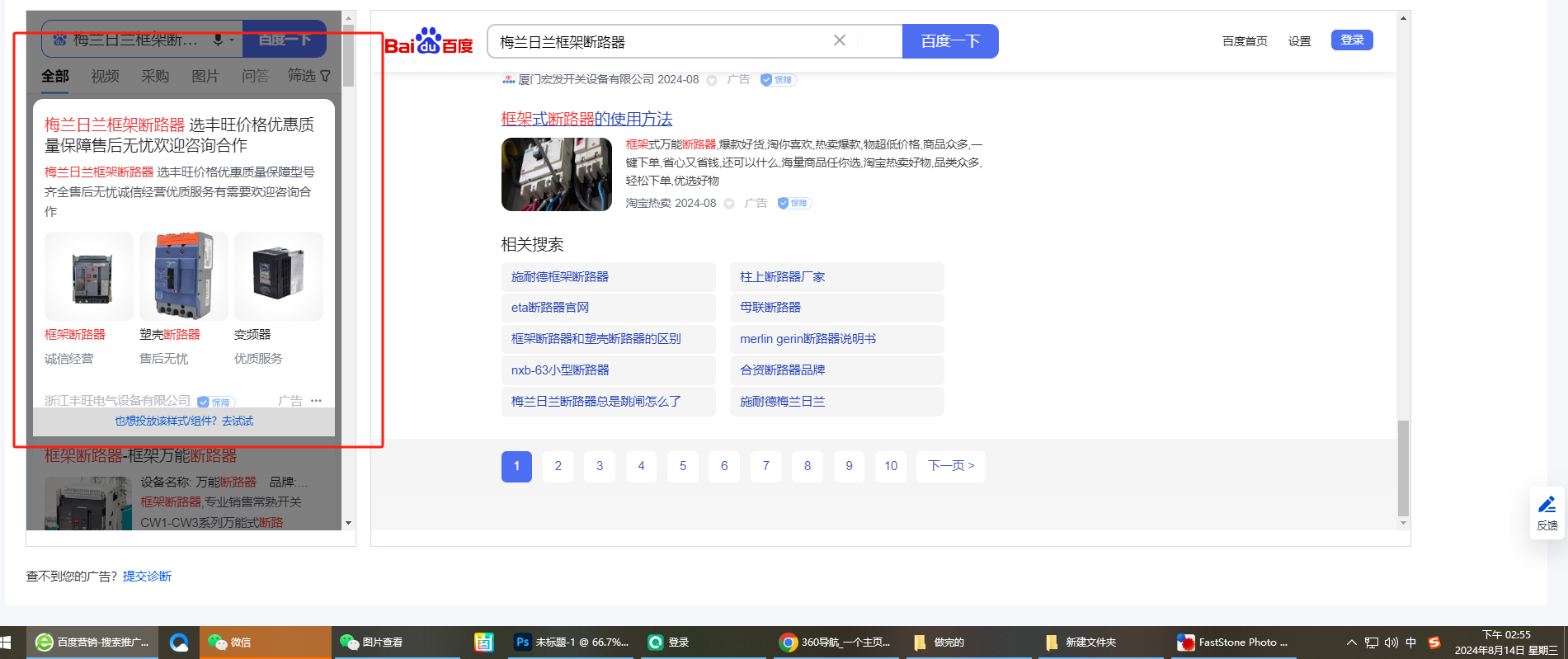Clear the search box with X icon

click(839, 40)
